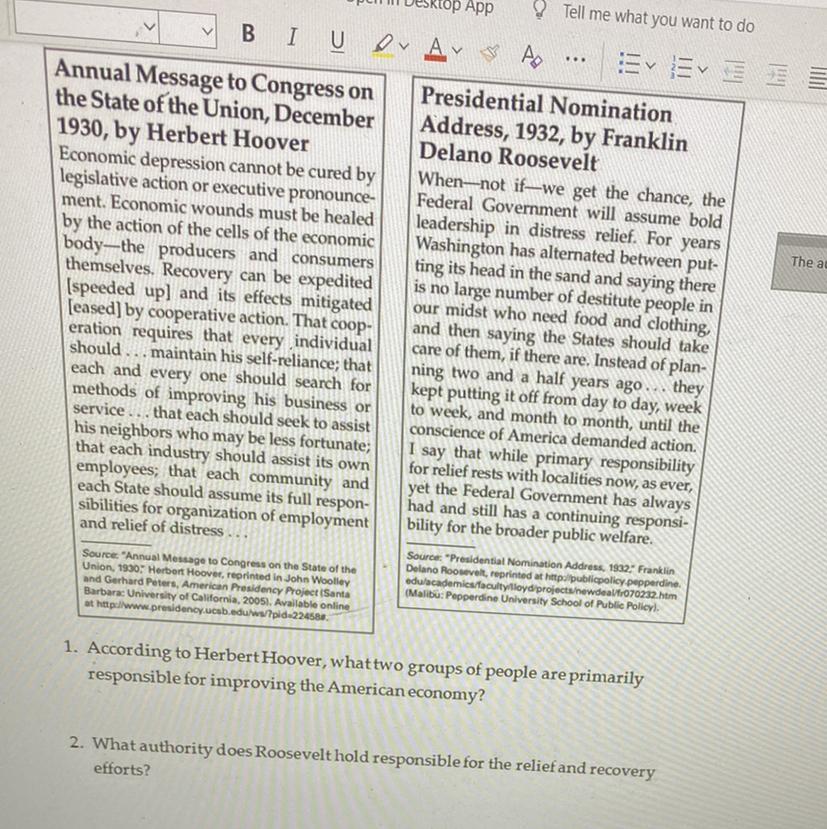This screenshot has width=827, height=829.
Task: Open highlight color dropdown arrow
Action: tap(403, 47)
